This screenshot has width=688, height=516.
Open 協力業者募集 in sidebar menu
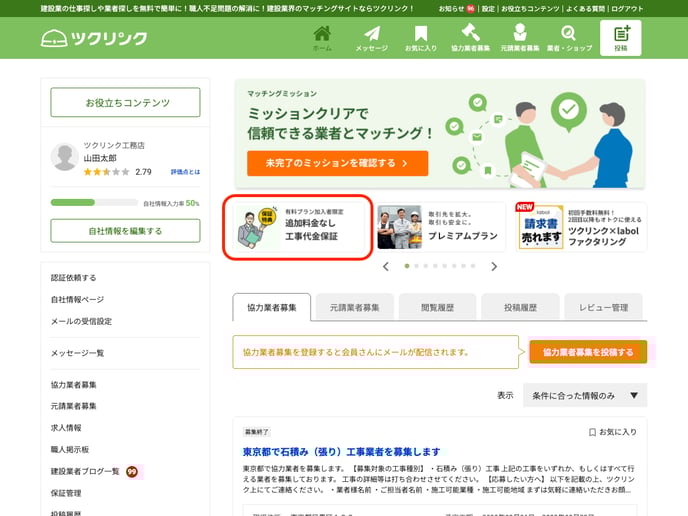[x=73, y=385]
